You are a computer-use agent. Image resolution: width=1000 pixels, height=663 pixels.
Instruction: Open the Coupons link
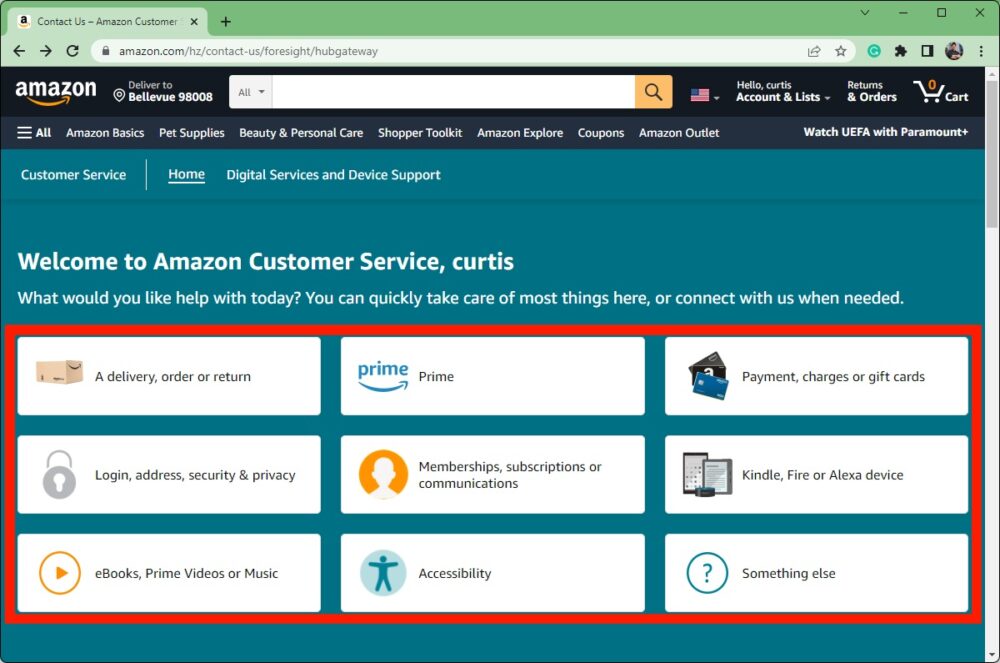[x=600, y=132]
